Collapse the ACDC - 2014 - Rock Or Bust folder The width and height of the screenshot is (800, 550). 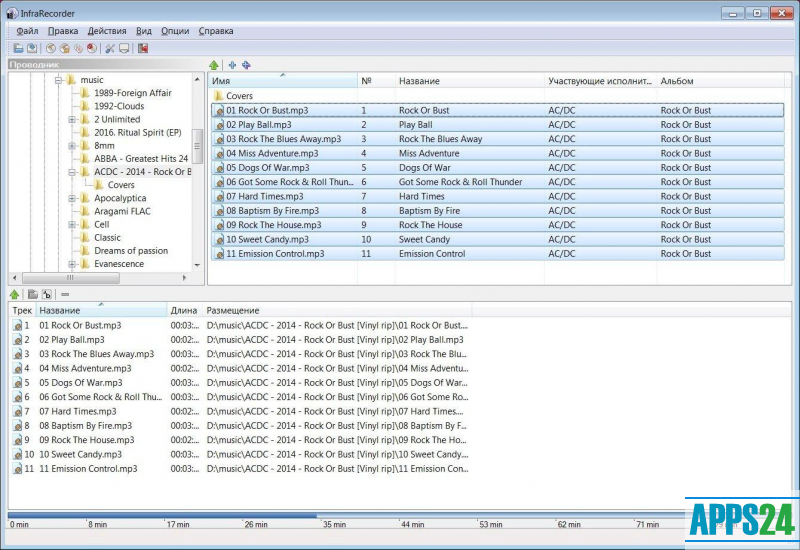click(72, 172)
